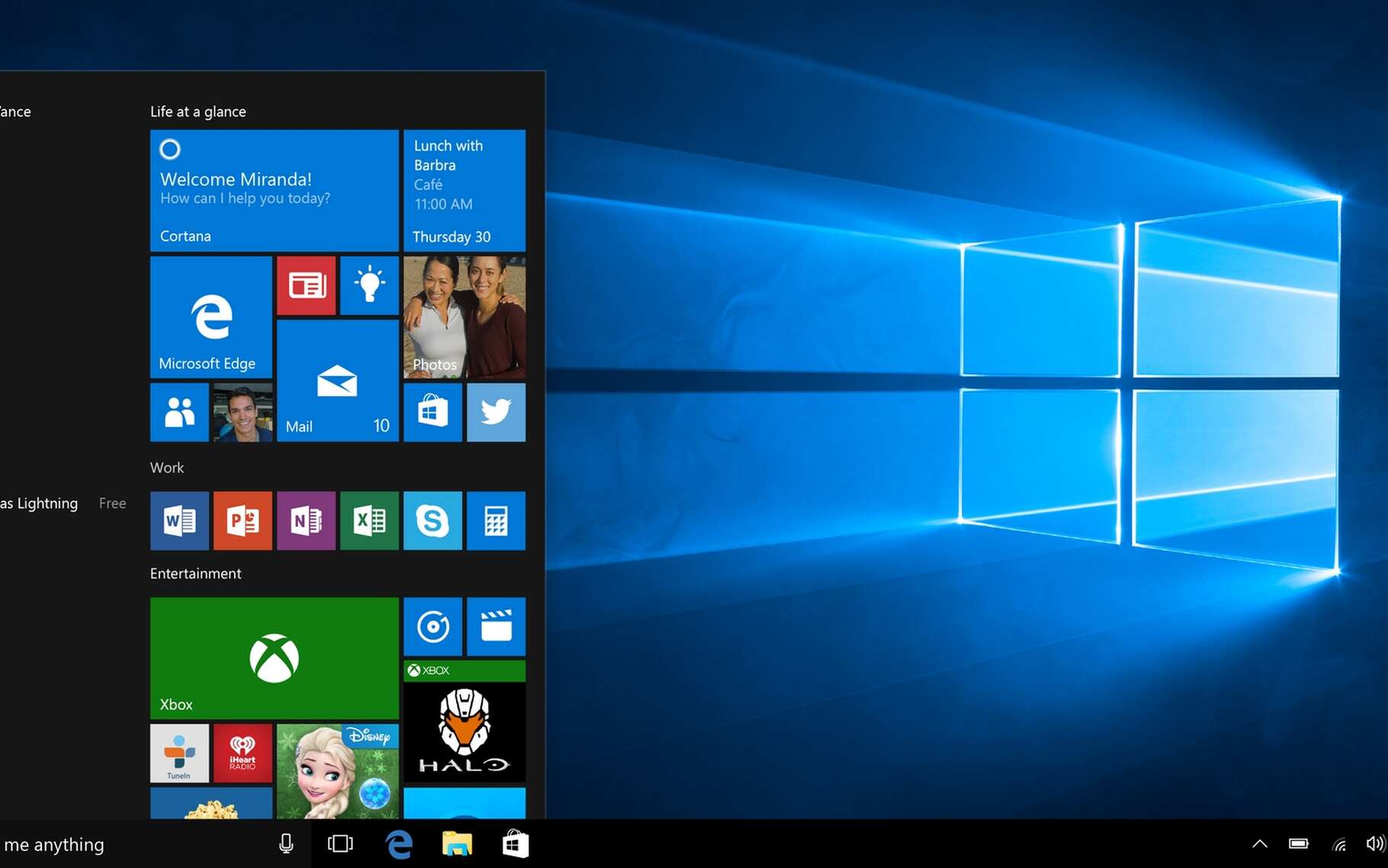Click the battery icon in system tray
This screenshot has width=1388, height=868.
click(1299, 844)
